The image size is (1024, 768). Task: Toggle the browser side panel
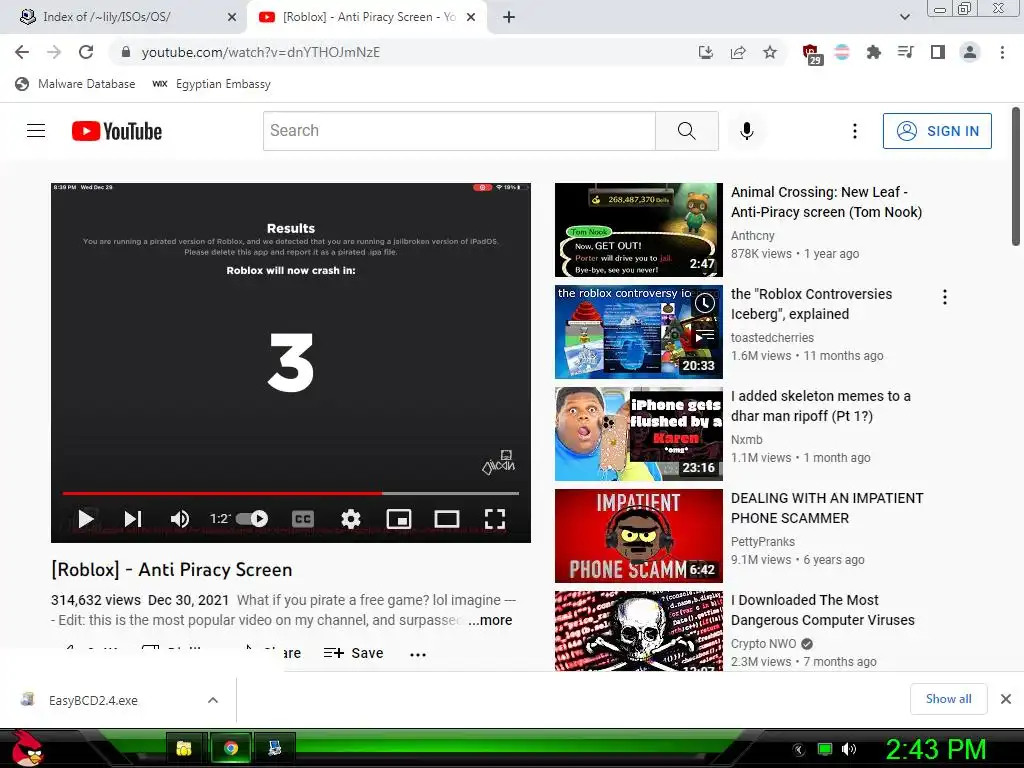(938, 52)
